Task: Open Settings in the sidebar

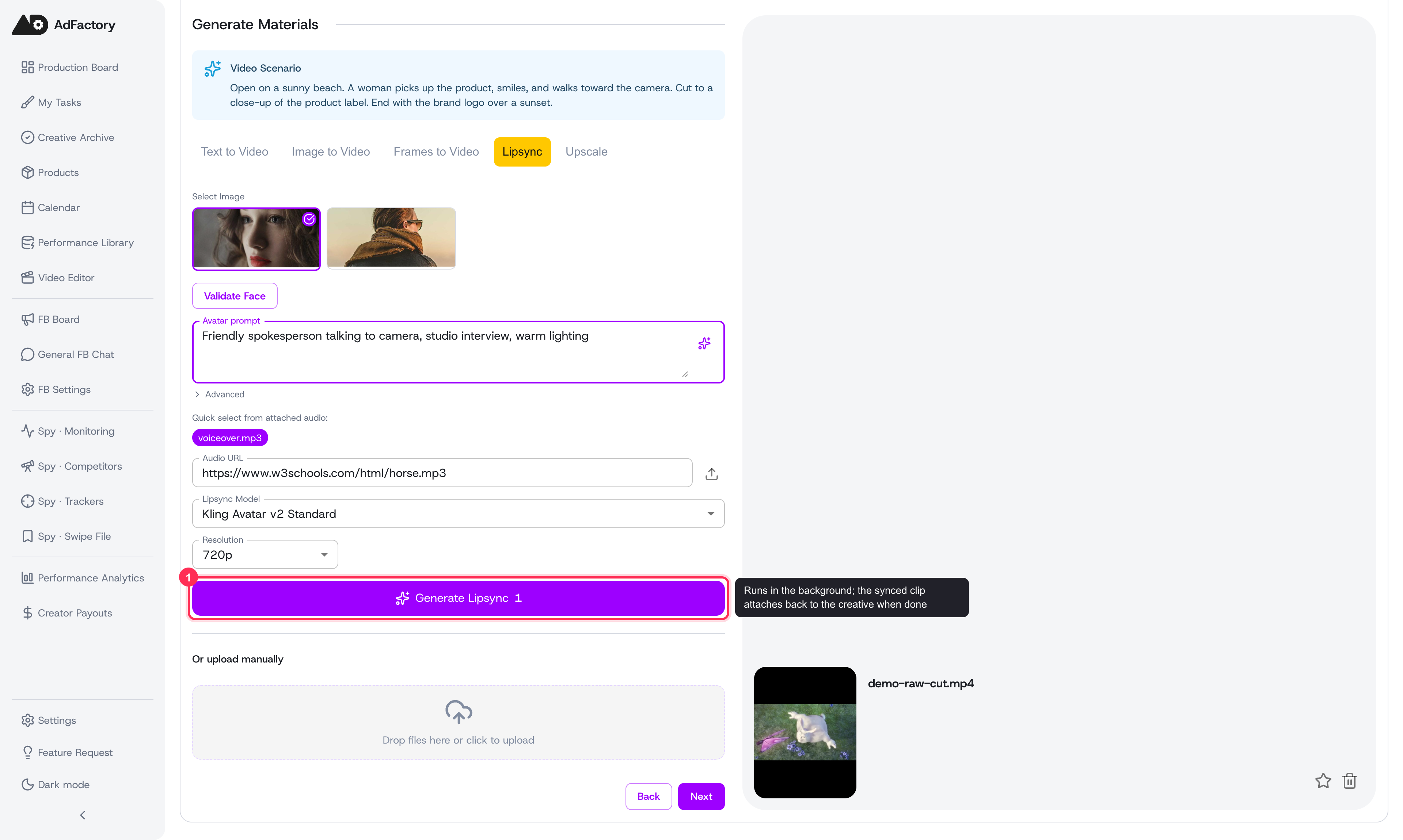Action: click(x=49, y=721)
